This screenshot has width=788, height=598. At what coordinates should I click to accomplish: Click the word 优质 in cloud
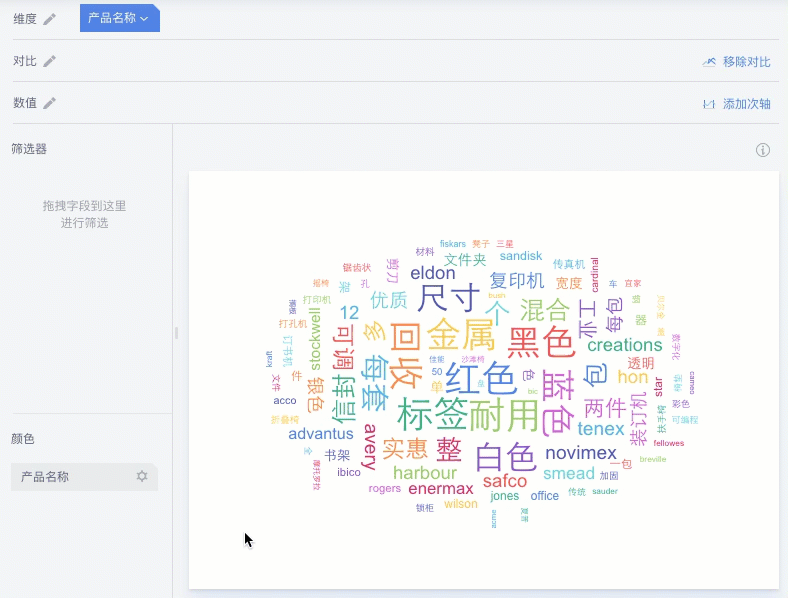[x=388, y=300]
